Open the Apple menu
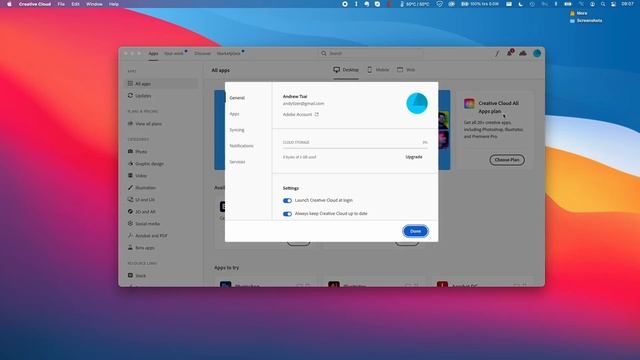 click(9, 4)
